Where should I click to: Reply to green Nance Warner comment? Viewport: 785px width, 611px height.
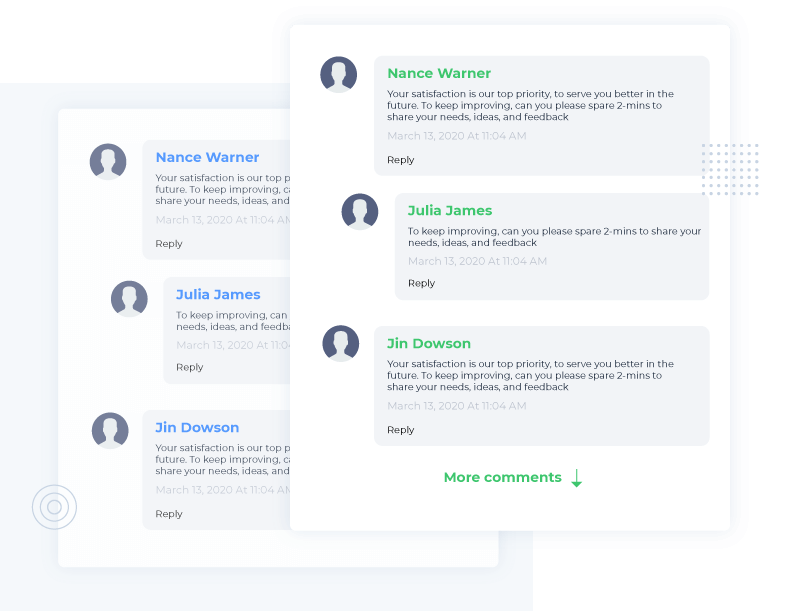pos(400,160)
